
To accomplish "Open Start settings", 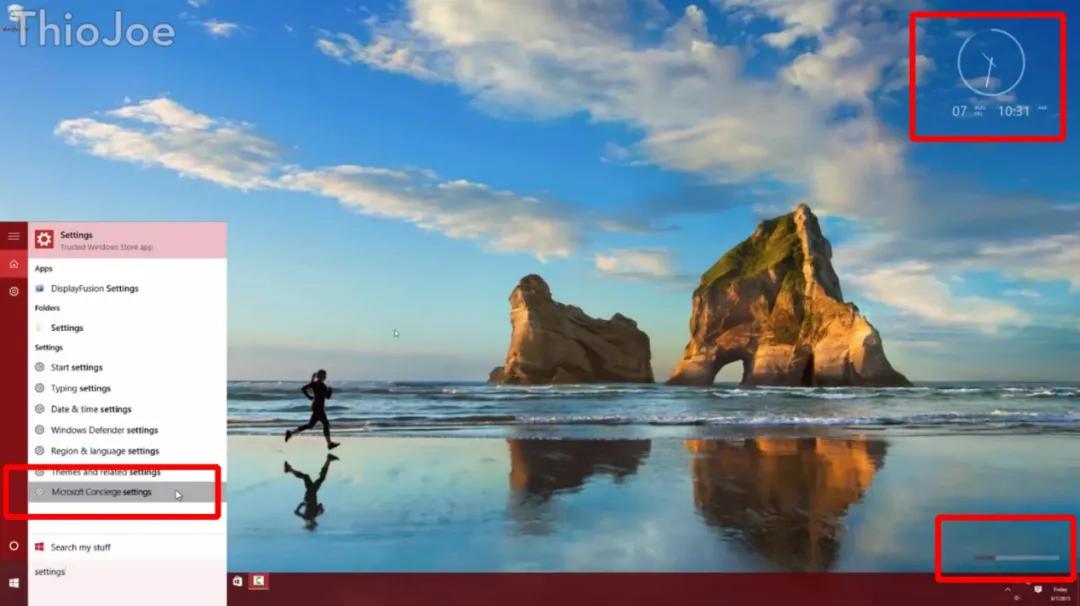I will pyautogui.click(x=78, y=367).
